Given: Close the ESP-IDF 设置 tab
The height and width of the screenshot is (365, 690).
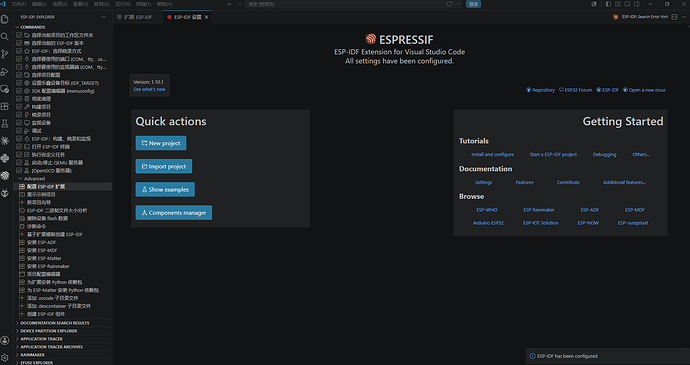Looking at the screenshot, I should pos(206,17).
